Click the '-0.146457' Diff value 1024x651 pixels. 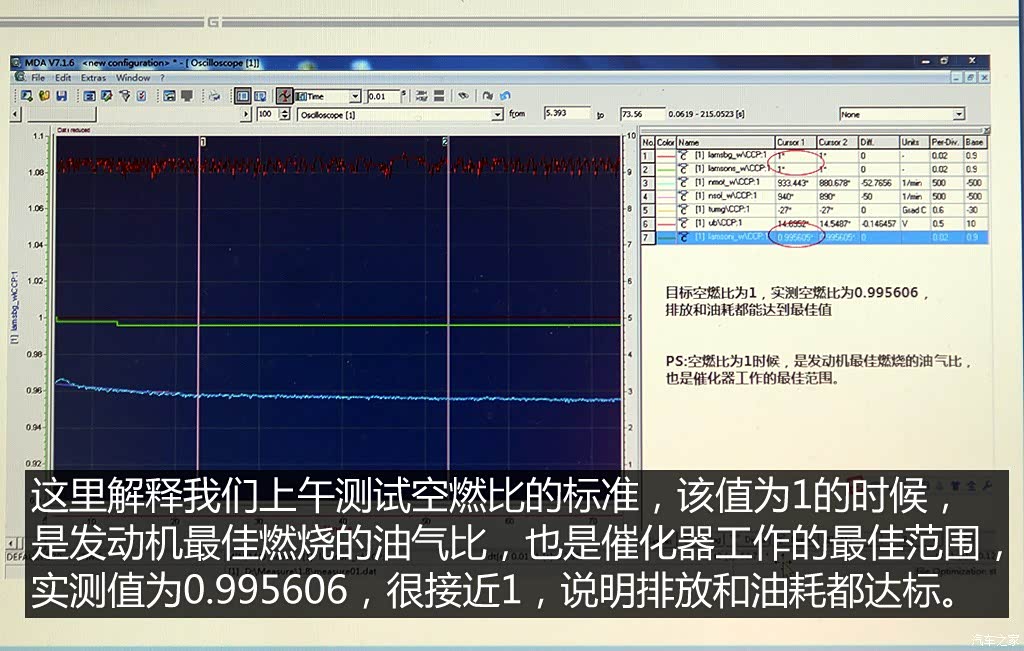878,223
